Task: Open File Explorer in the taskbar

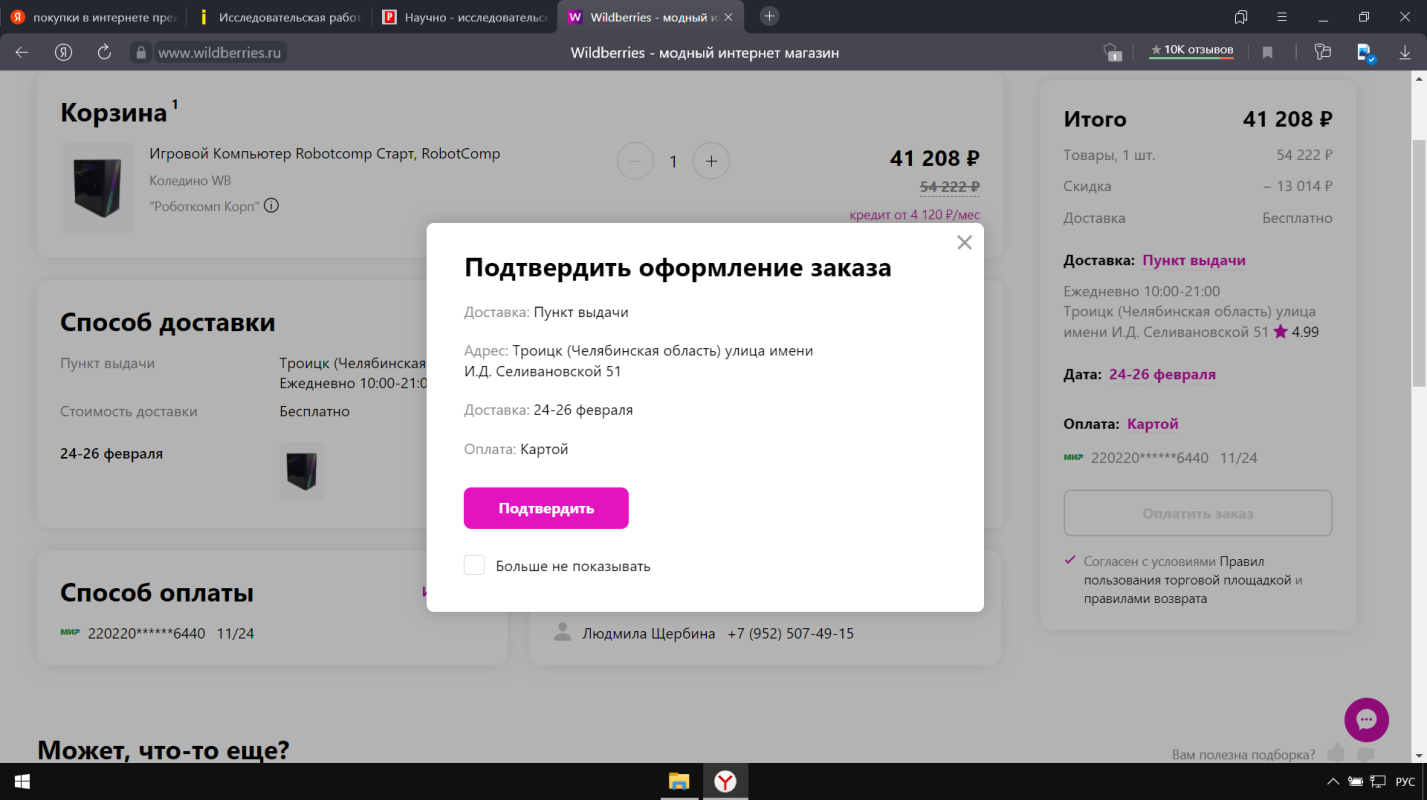Action: (x=679, y=781)
